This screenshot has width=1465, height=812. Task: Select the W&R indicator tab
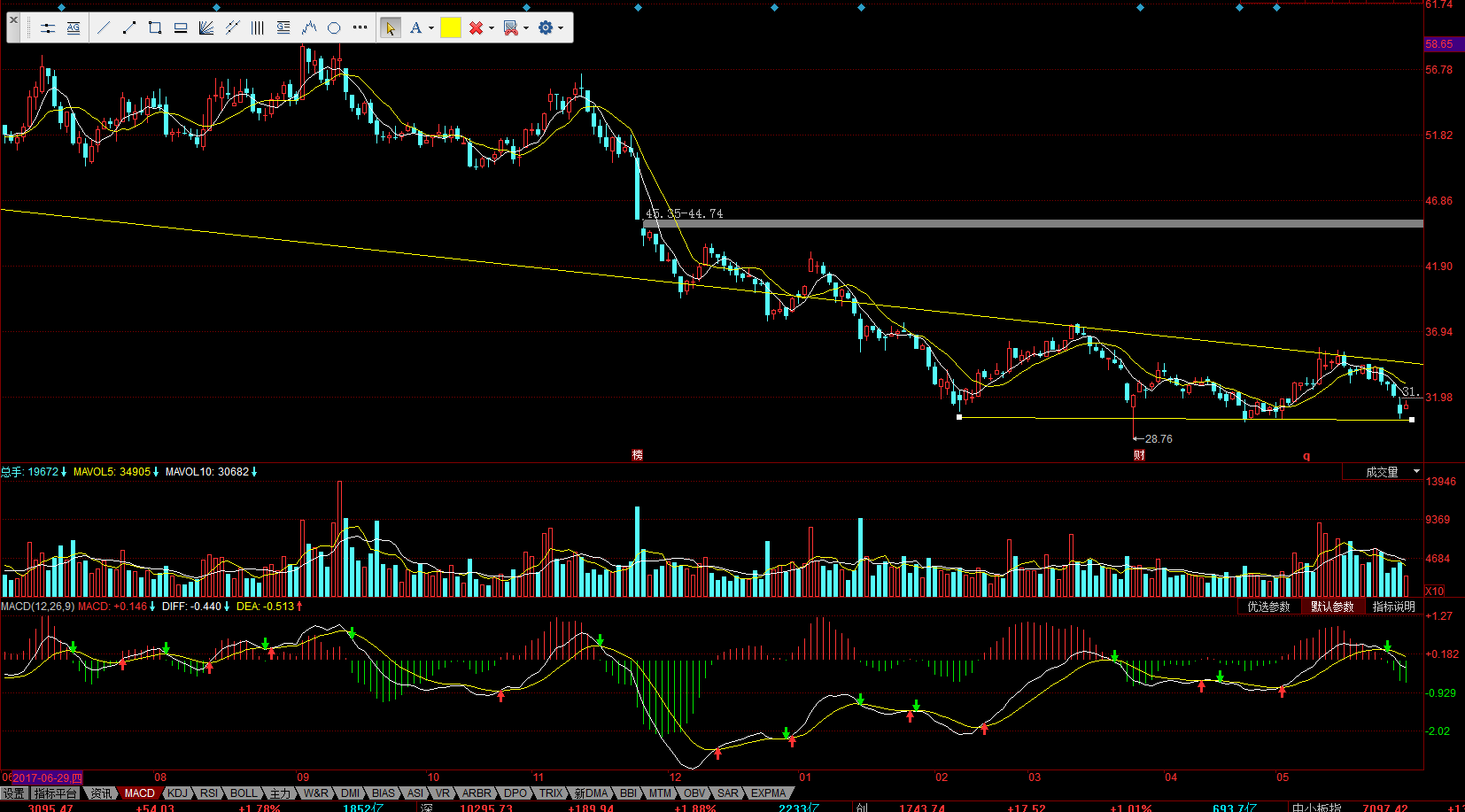point(316,793)
